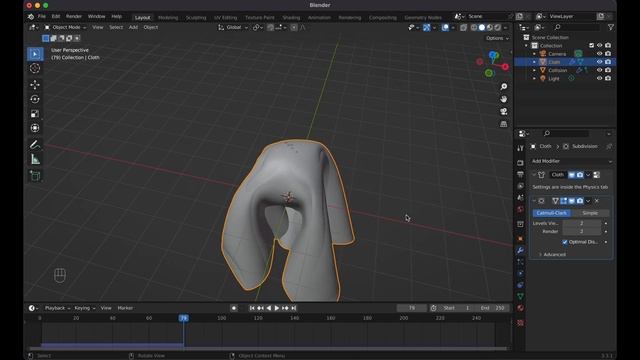This screenshot has height=360, width=640.
Task: Open the Physics properties tab
Action: [x=520, y=273]
